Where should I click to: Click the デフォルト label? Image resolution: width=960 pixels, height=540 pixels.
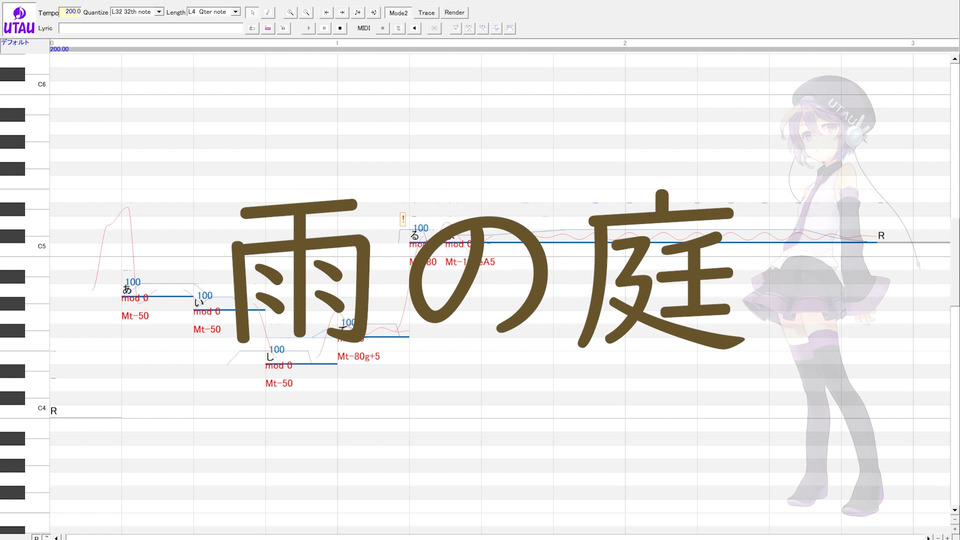(x=15, y=42)
